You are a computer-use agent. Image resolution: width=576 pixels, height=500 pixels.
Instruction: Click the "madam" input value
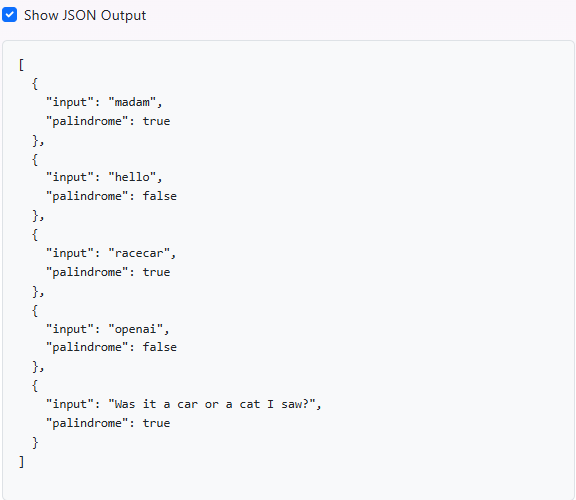132,102
